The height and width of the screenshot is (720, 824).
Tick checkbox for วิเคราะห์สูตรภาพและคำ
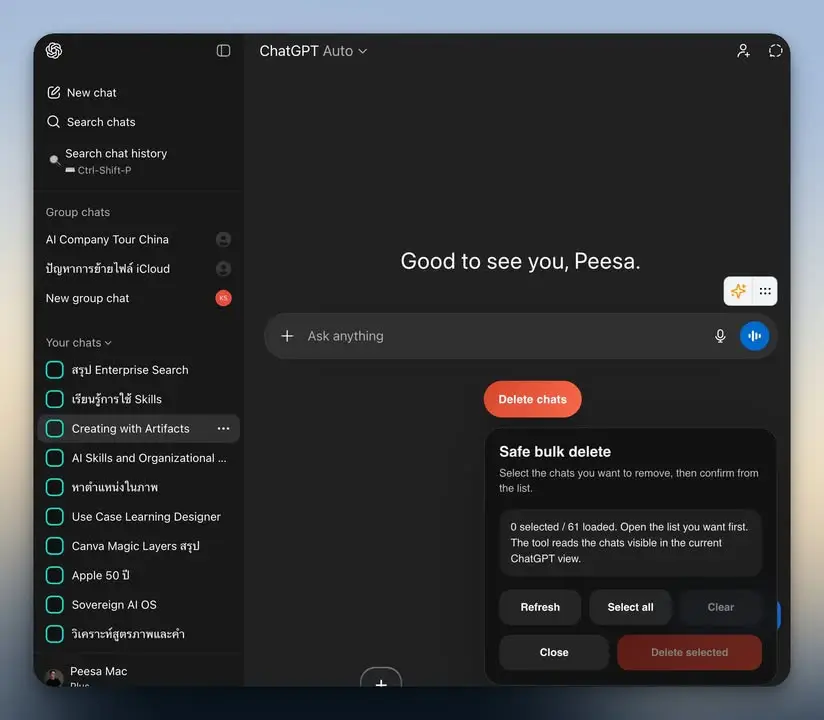click(55, 634)
